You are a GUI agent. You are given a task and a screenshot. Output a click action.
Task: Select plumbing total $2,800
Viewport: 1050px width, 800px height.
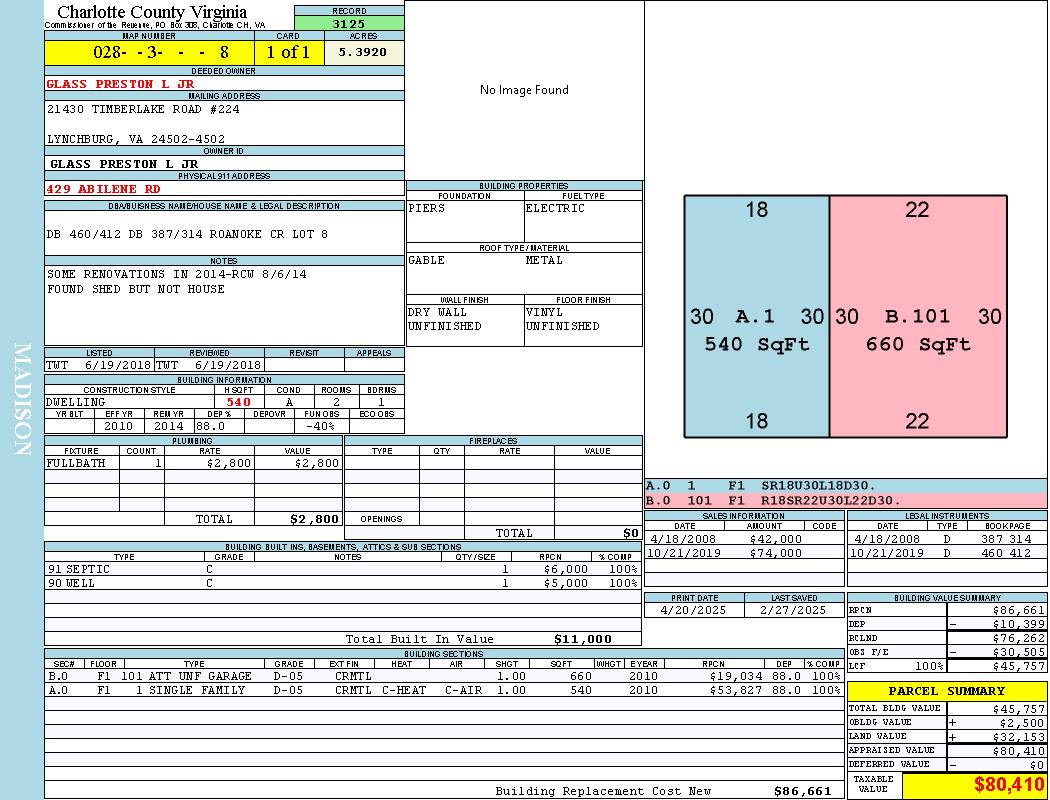pyautogui.click(x=315, y=519)
